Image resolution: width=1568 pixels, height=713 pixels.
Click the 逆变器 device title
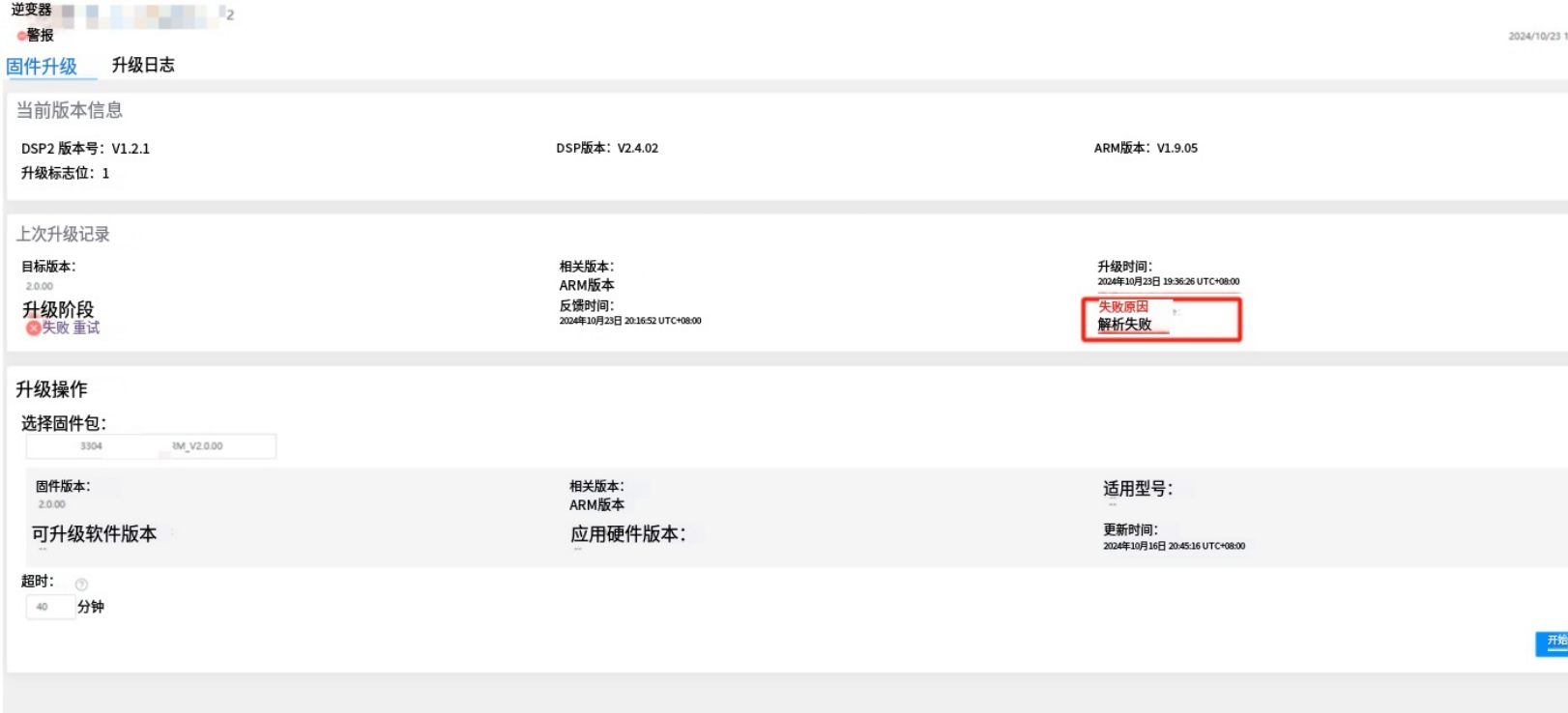click(31, 10)
